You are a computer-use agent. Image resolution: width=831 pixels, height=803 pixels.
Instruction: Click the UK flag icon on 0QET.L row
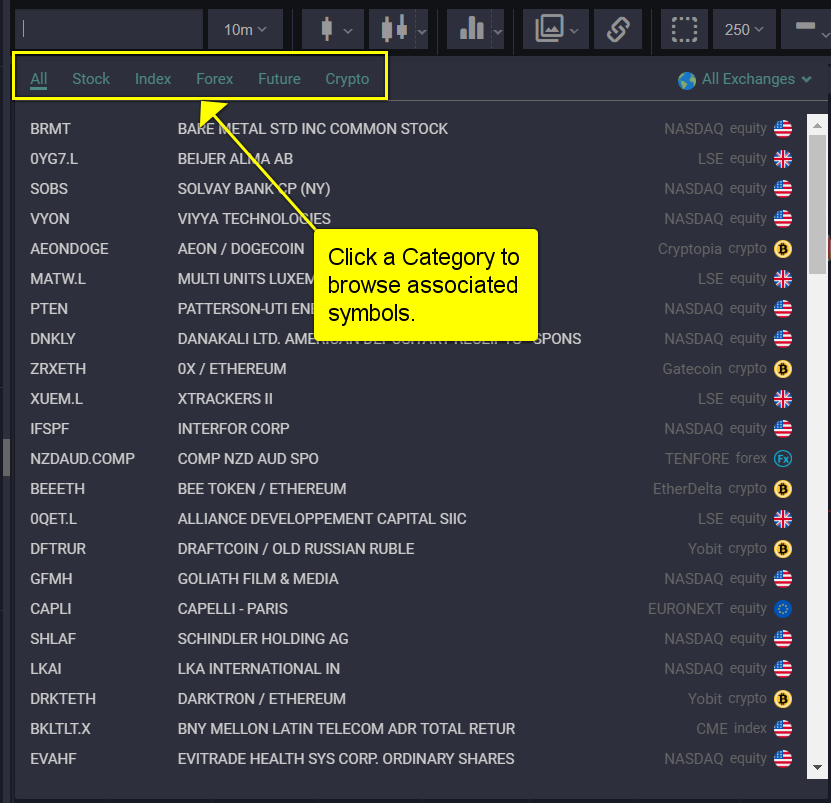(x=783, y=519)
